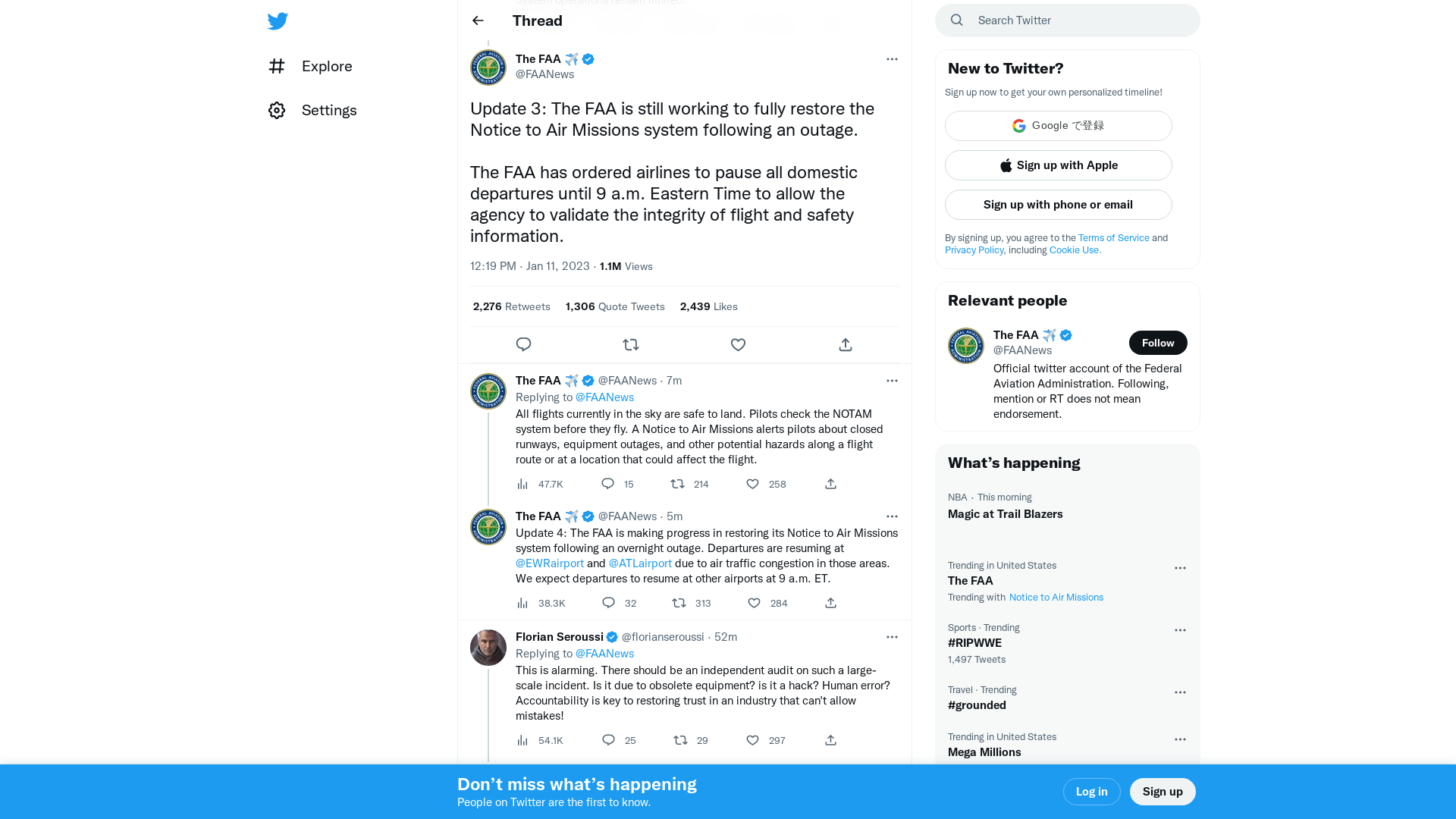Open the Explore section

pyautogui.click(x=311, y=66)
